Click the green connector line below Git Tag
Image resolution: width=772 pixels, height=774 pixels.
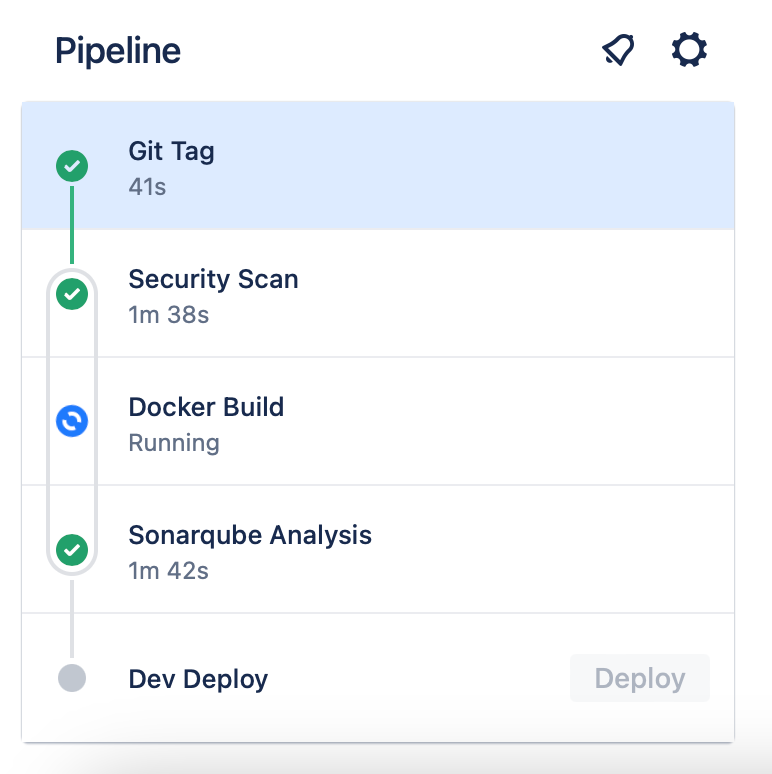click(x=72, y=225)
